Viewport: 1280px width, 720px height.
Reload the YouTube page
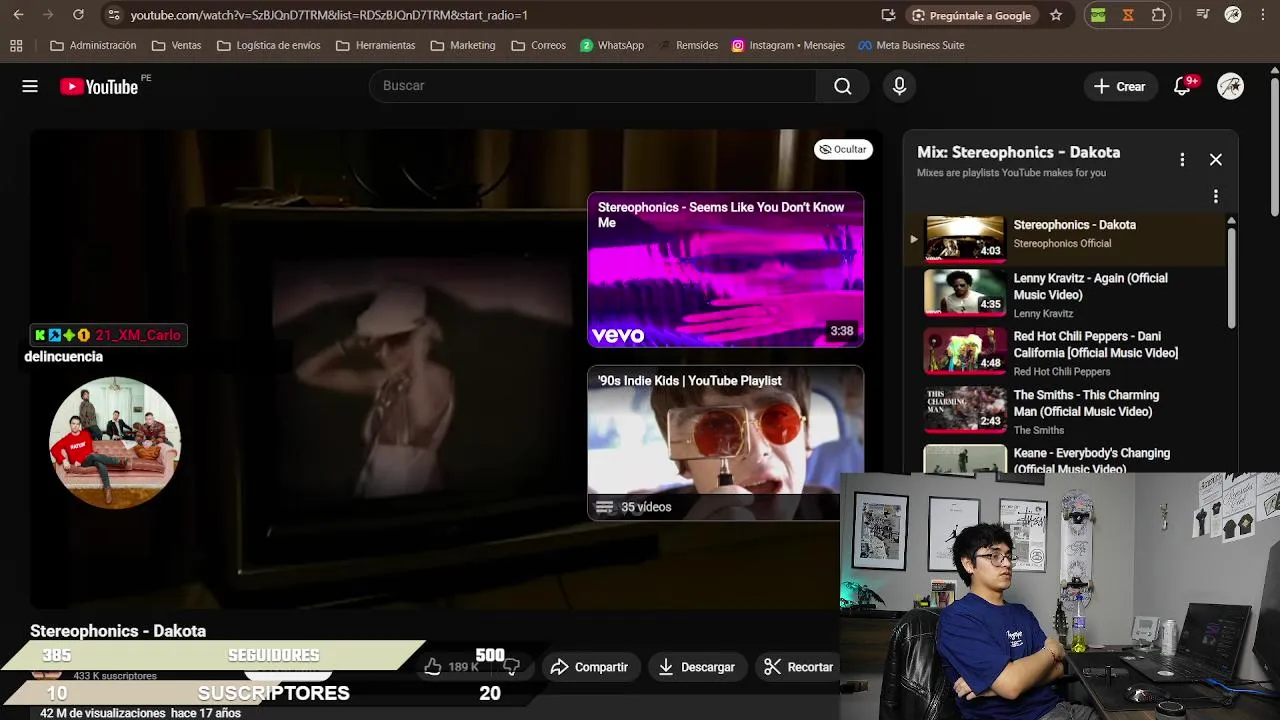click(x=78, y=15)
